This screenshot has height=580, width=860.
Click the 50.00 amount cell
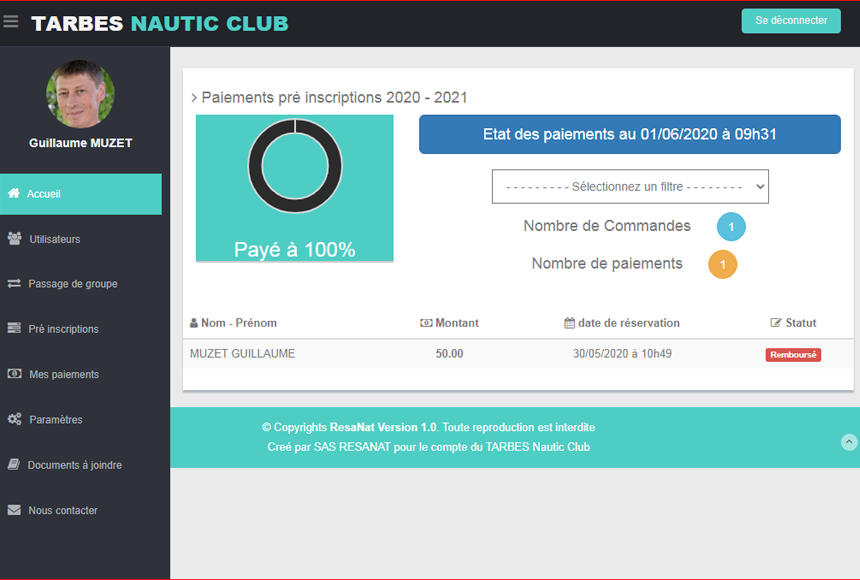coord(449,353)
